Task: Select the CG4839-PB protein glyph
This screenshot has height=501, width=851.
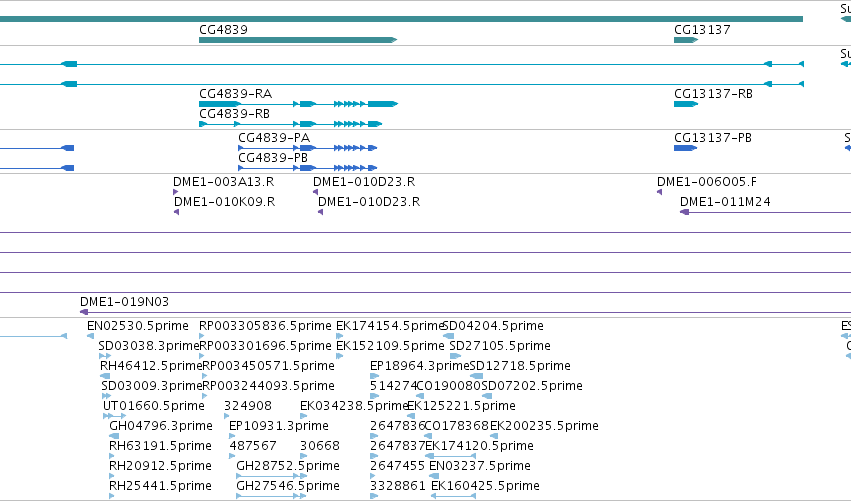Action: coord(308,168)
